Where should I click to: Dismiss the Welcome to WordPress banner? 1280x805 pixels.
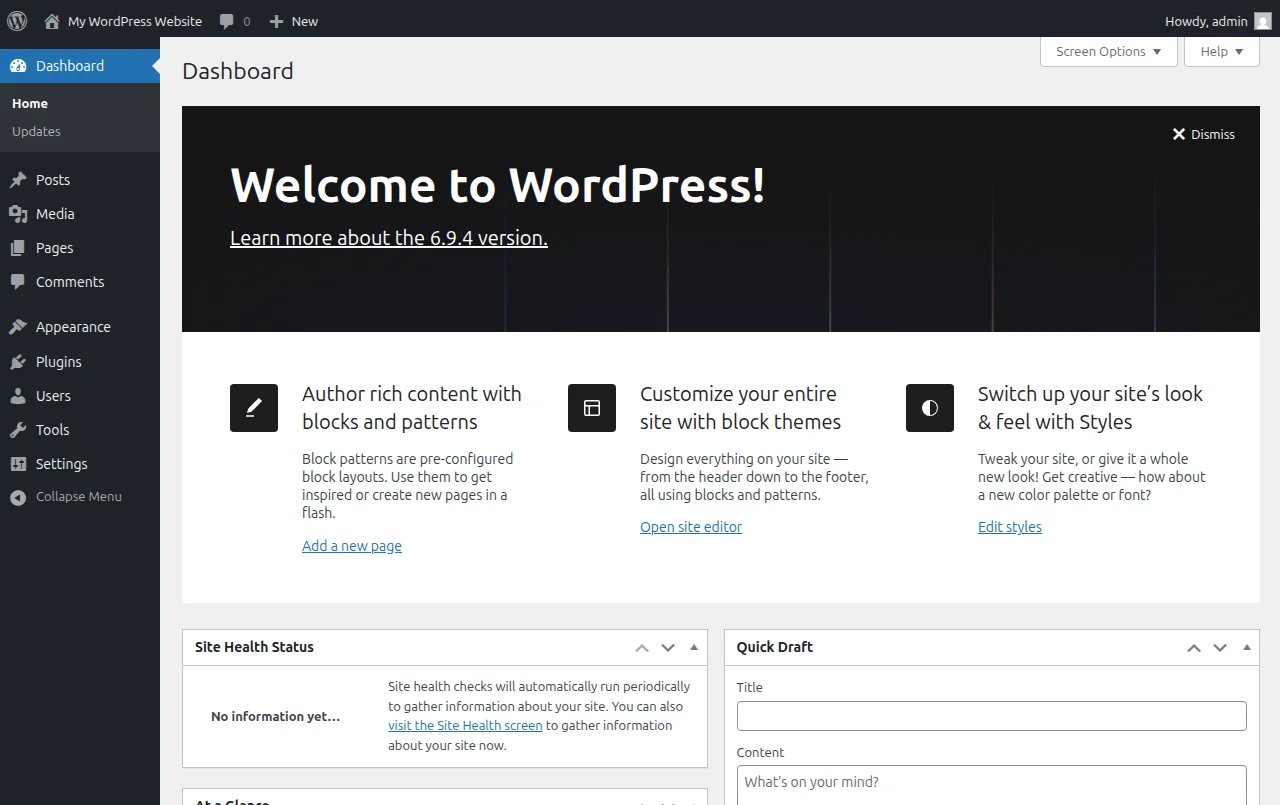pyautogui.click(x=1203, y=133)
